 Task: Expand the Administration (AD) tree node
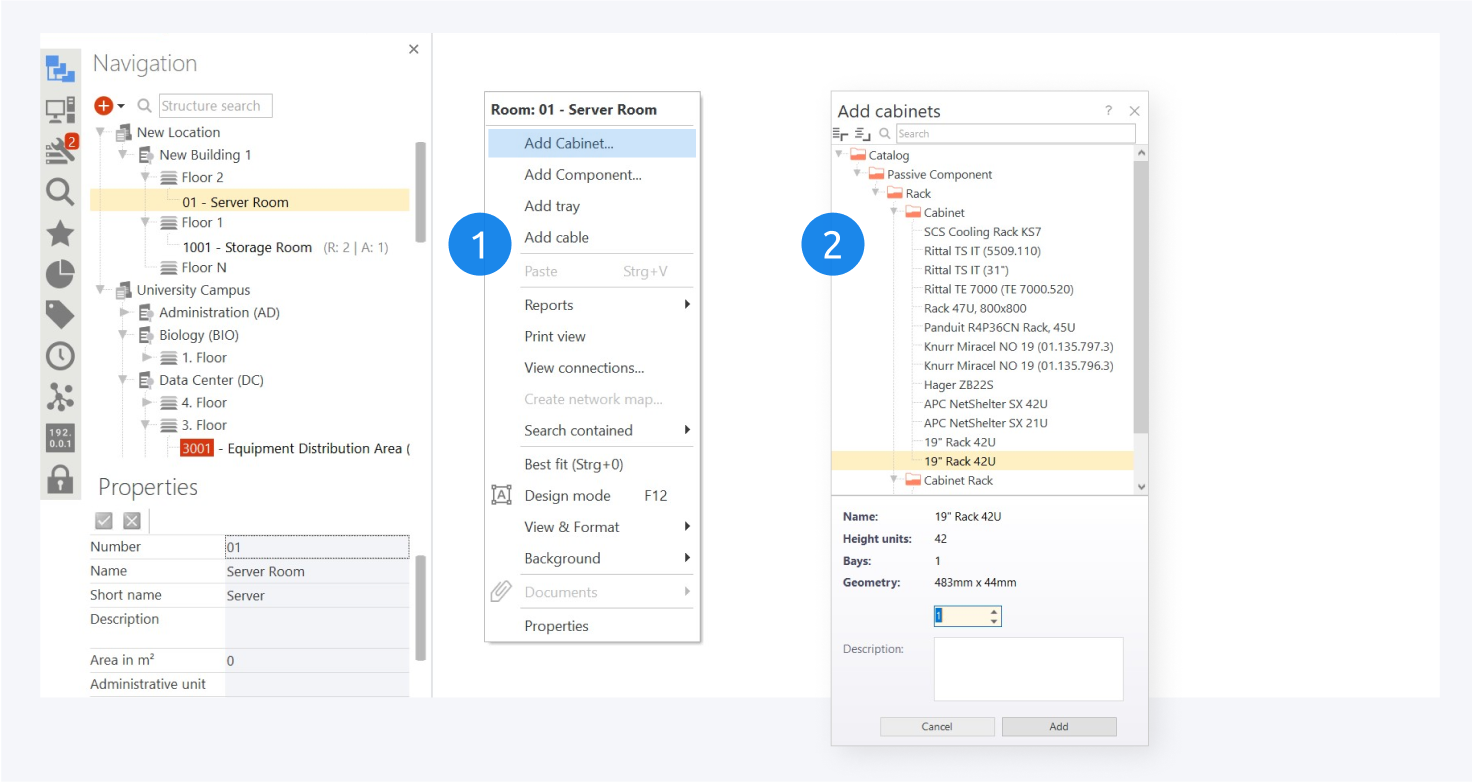tap(124, 313)
